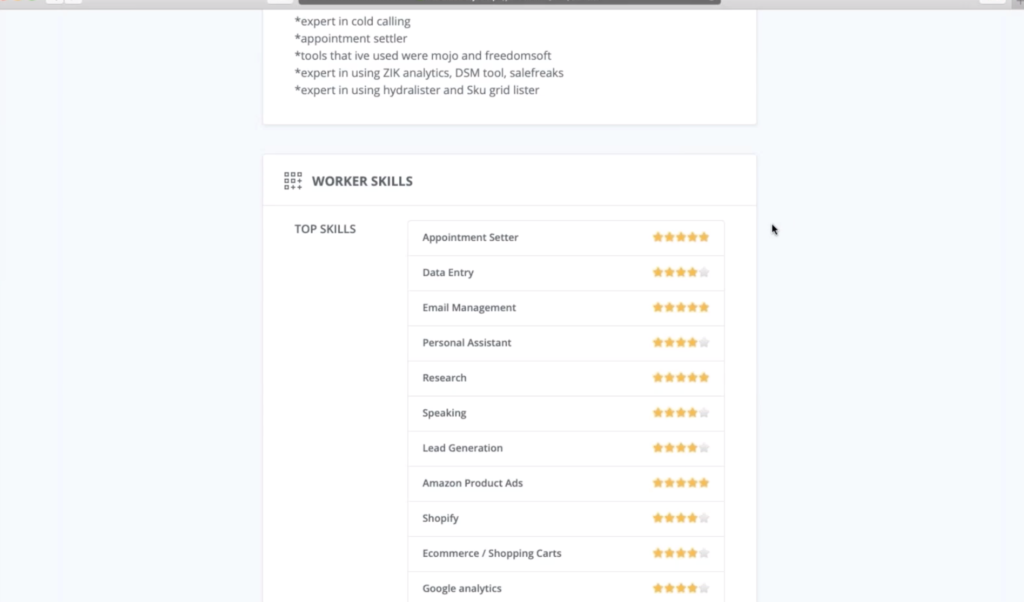
Task: Click the Shopify star rating
Action: pyautogui.click(x=680, y=518)
